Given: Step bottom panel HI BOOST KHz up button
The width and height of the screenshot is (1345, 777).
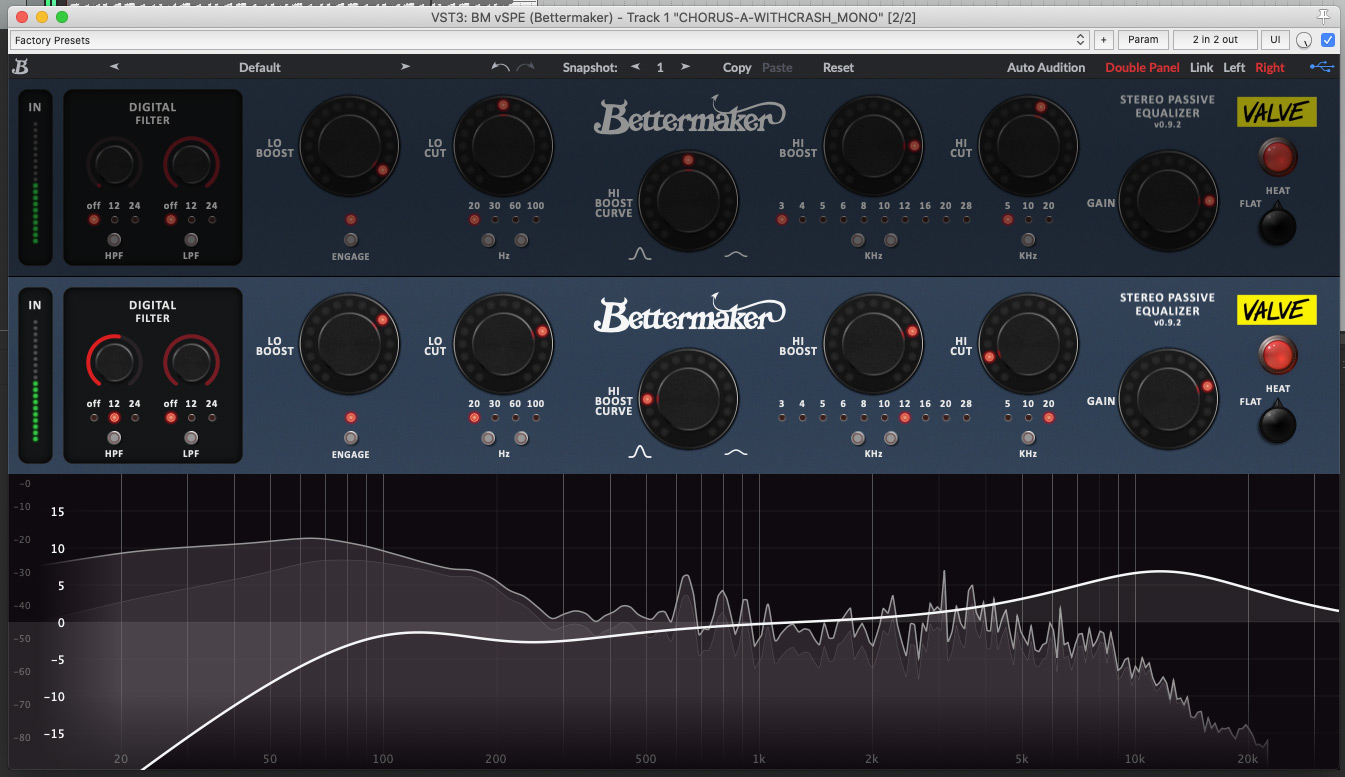Looking at the screenshot, I should pyautogui.click(x=890, y=438).
